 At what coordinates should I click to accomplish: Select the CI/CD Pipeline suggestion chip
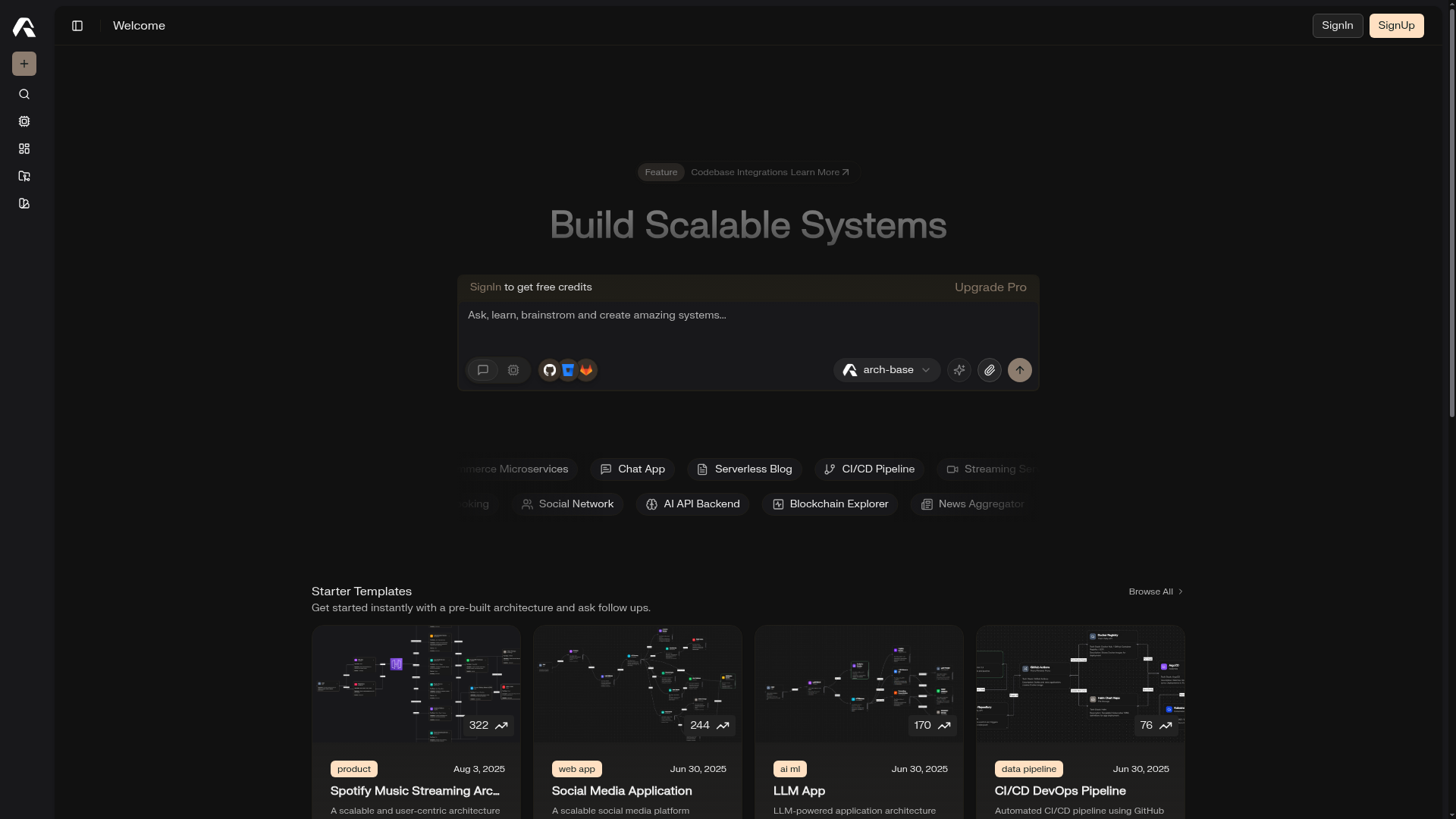coord(869,469)
